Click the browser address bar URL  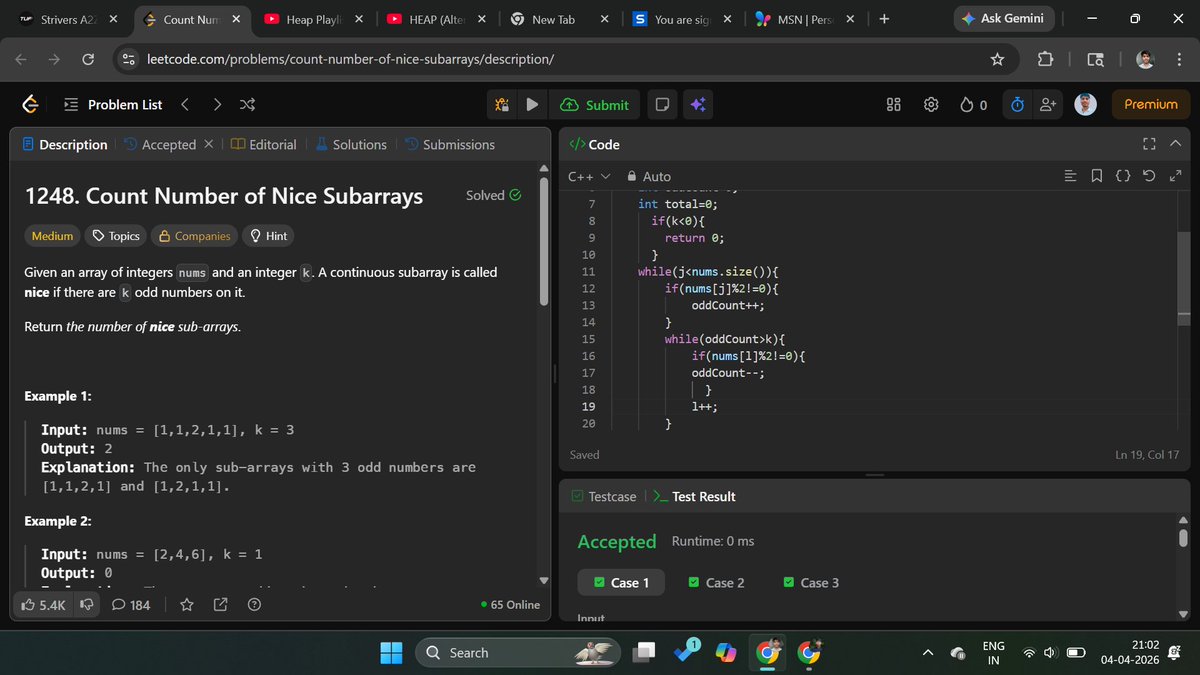coord(350,59)
